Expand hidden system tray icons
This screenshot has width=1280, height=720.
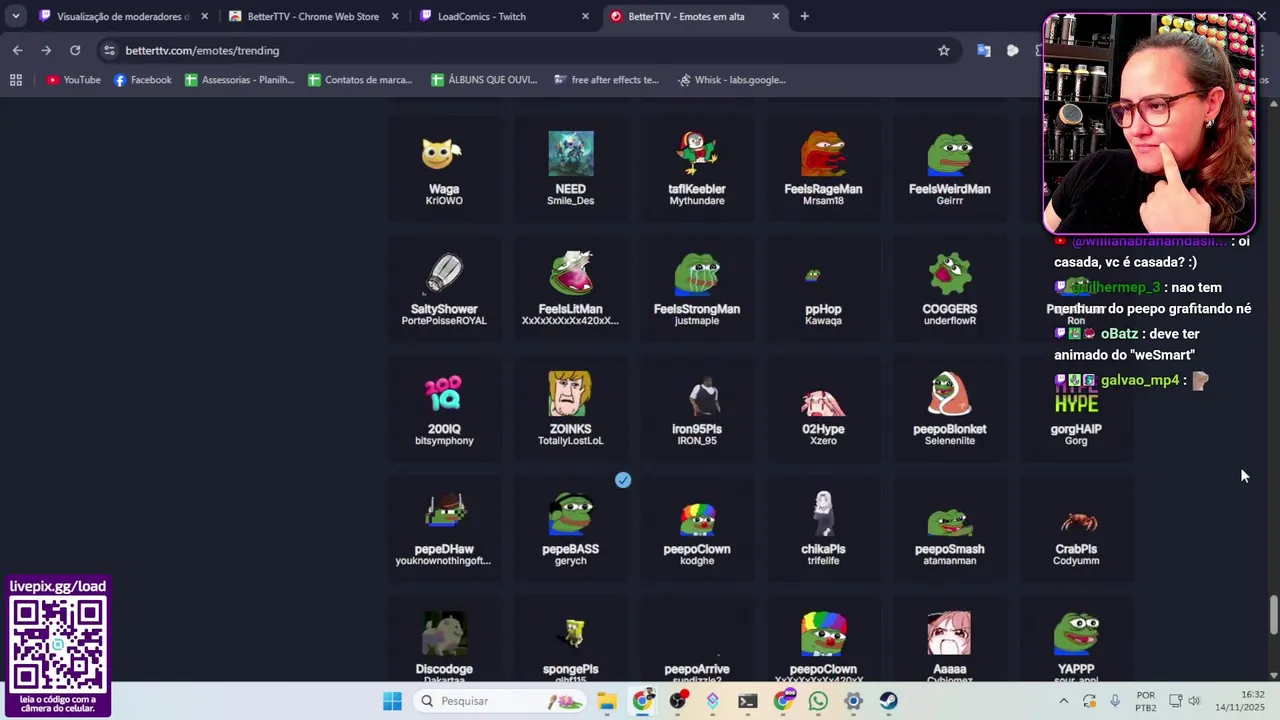click(1063, 701)
